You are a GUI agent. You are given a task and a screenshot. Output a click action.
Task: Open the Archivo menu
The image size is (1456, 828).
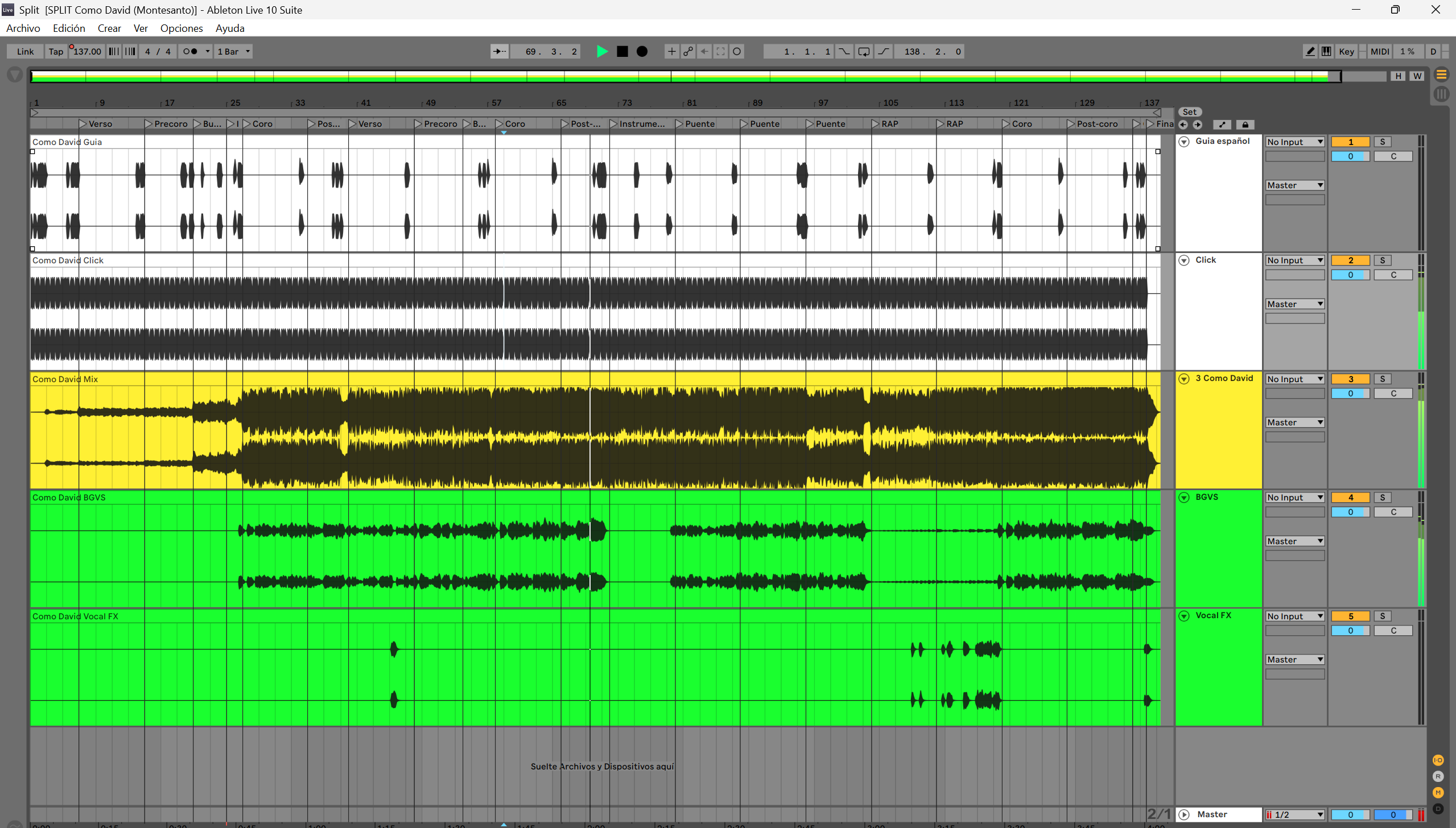click(x=23, y=28)
